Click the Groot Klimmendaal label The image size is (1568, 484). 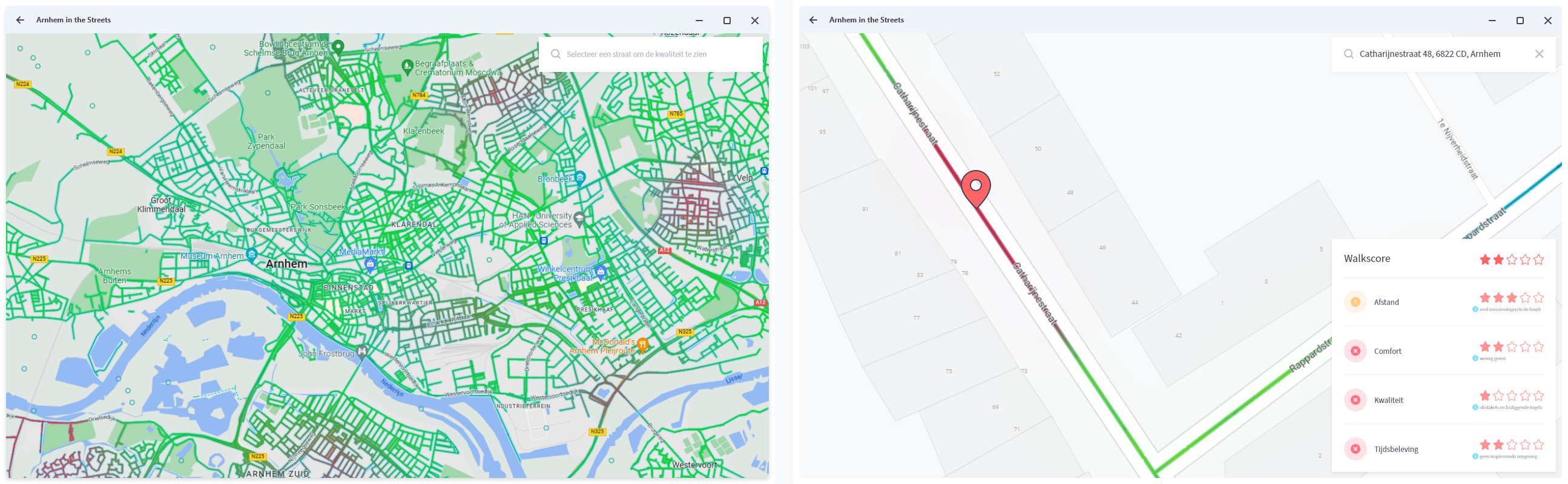pos(161,205)
